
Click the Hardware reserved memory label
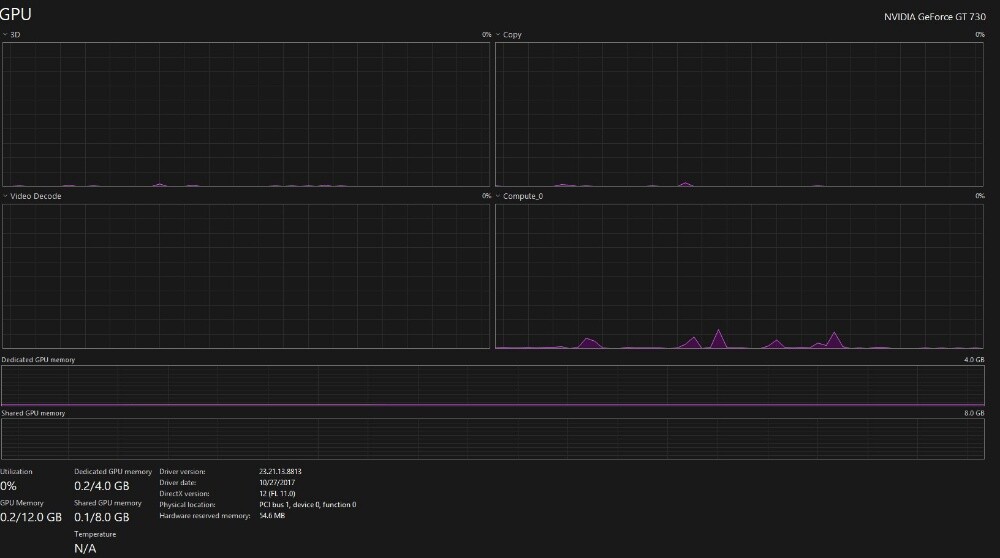point(205,515)
